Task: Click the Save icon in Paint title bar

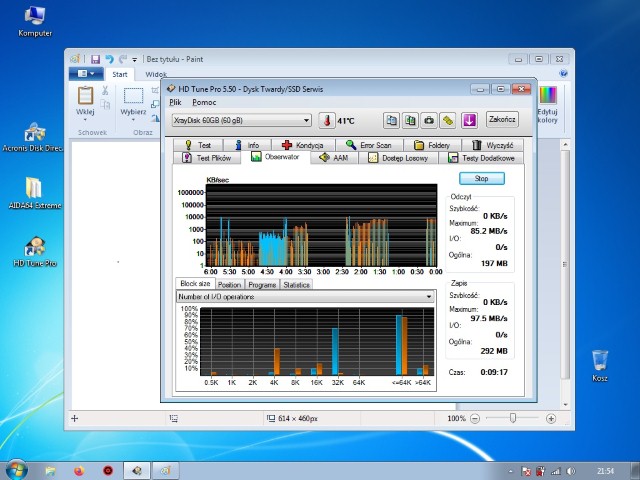Action: 96,60
